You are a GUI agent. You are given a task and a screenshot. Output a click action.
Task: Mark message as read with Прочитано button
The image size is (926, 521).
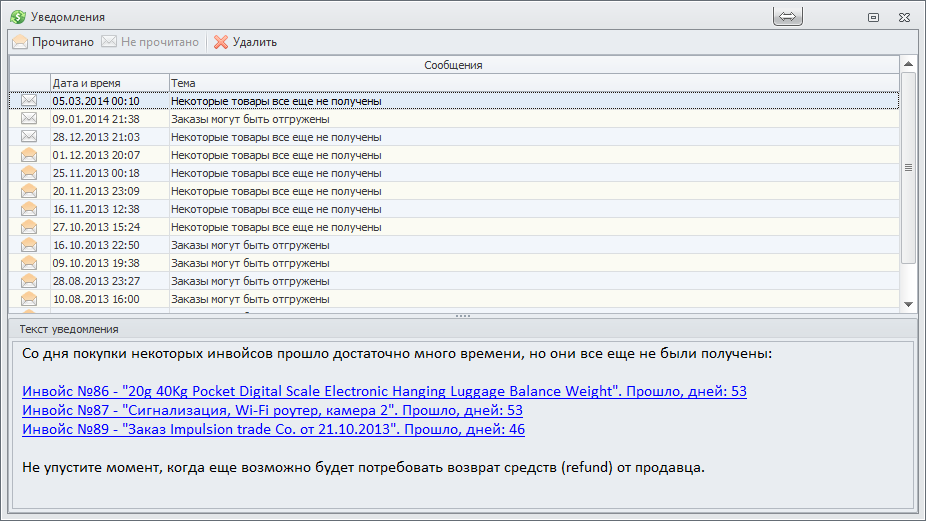(x=53, y=42)
